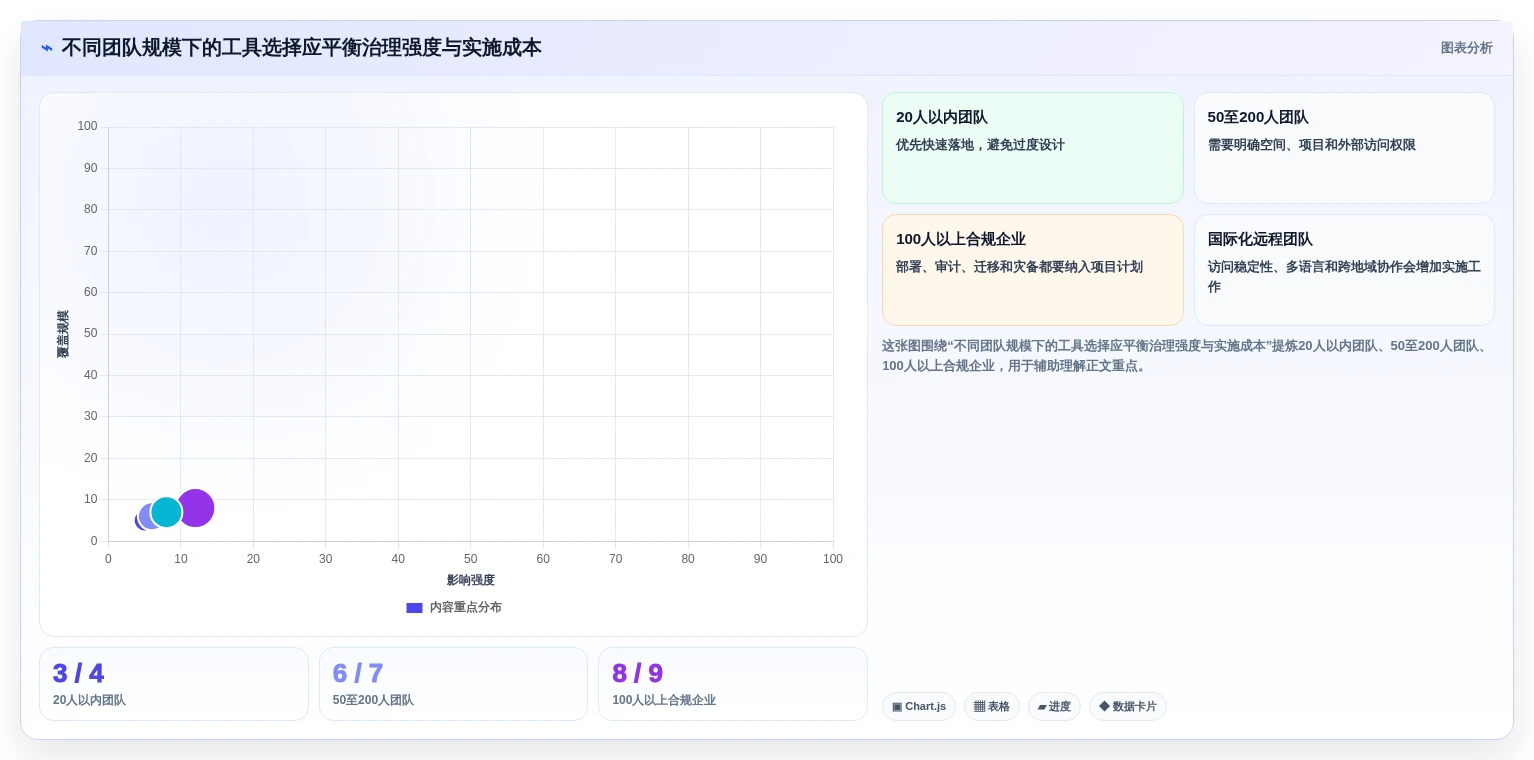Click the y-axis tick label 60
This screenshot has width=1534, height=760.
click(x=91, y=293)
